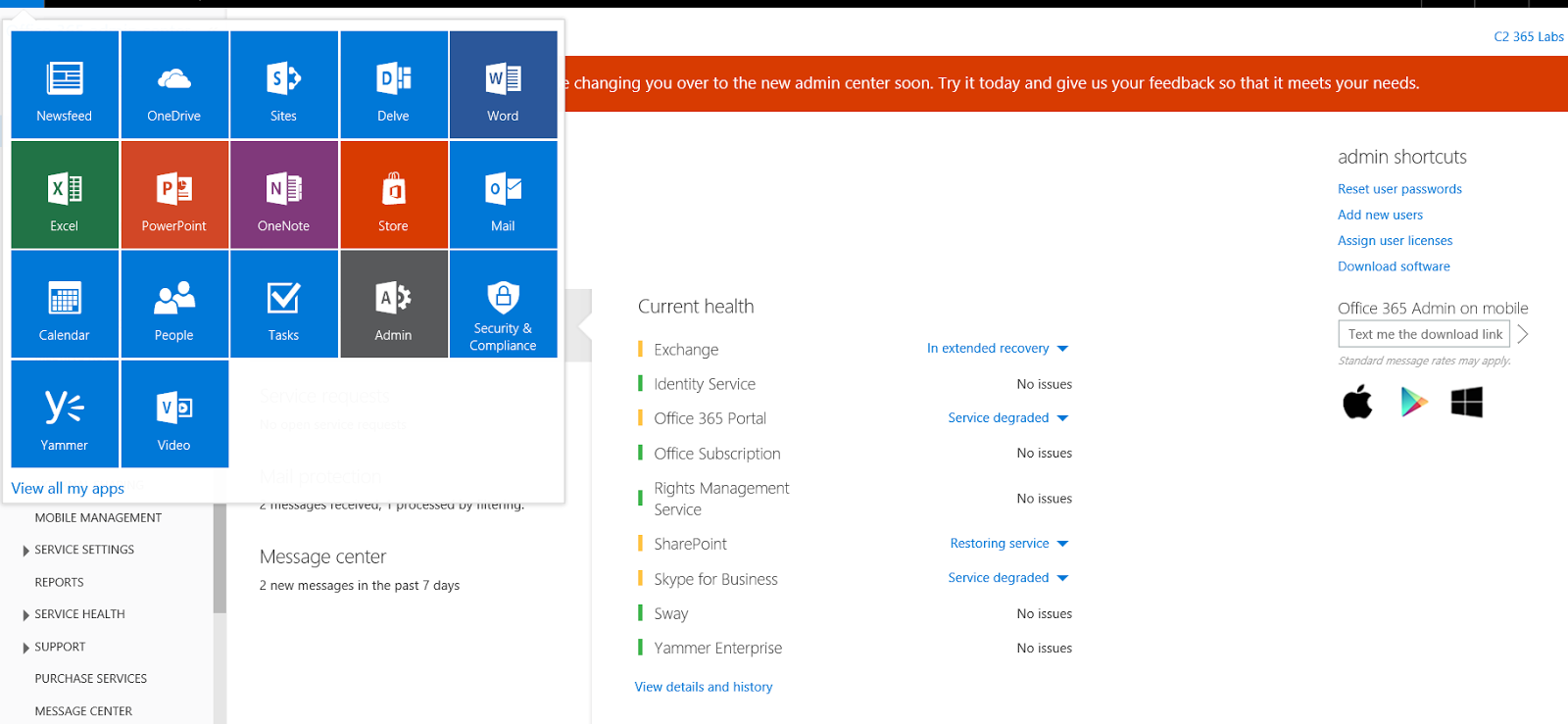Viewport: 1568px width, 724px height.
Task: Click the Apple App Store icon
Action: click(1357, 402)
